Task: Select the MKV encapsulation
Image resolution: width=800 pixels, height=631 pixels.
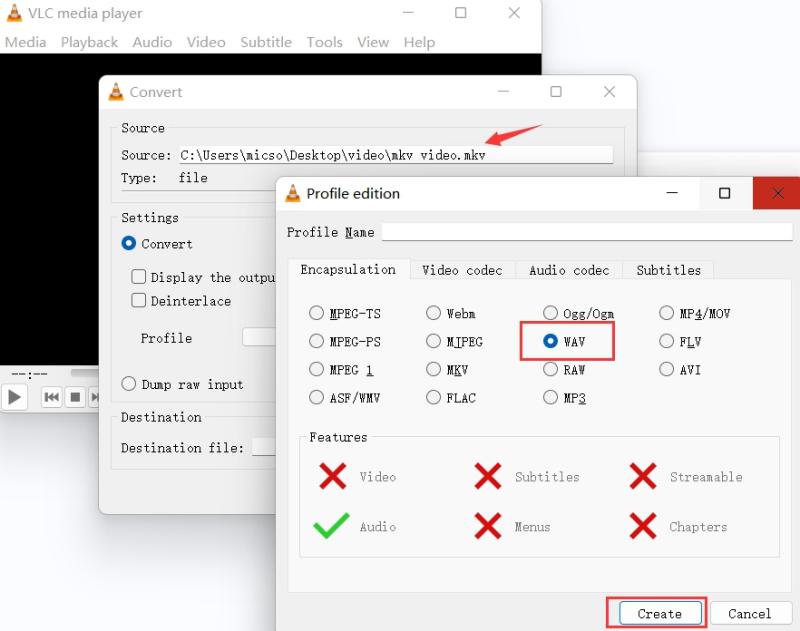Action: [x=433, y=369]
